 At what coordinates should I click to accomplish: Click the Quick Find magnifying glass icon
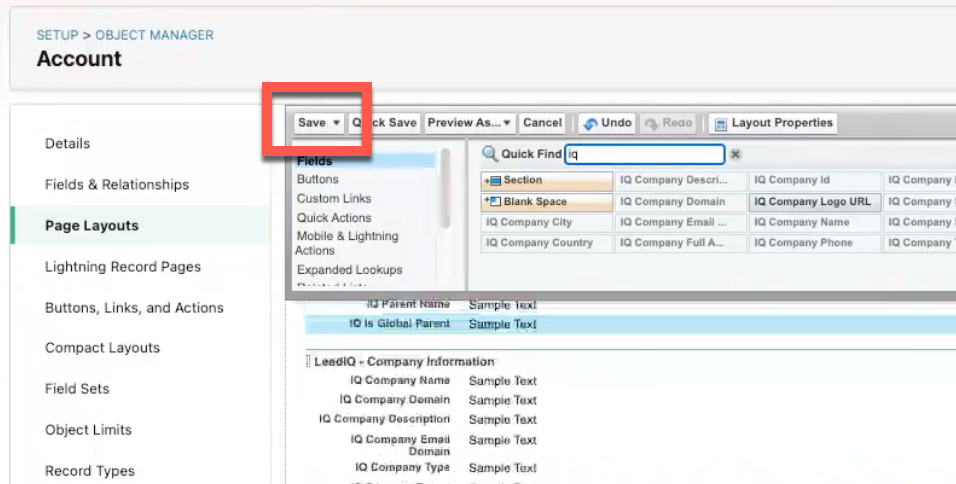[490, 154]
